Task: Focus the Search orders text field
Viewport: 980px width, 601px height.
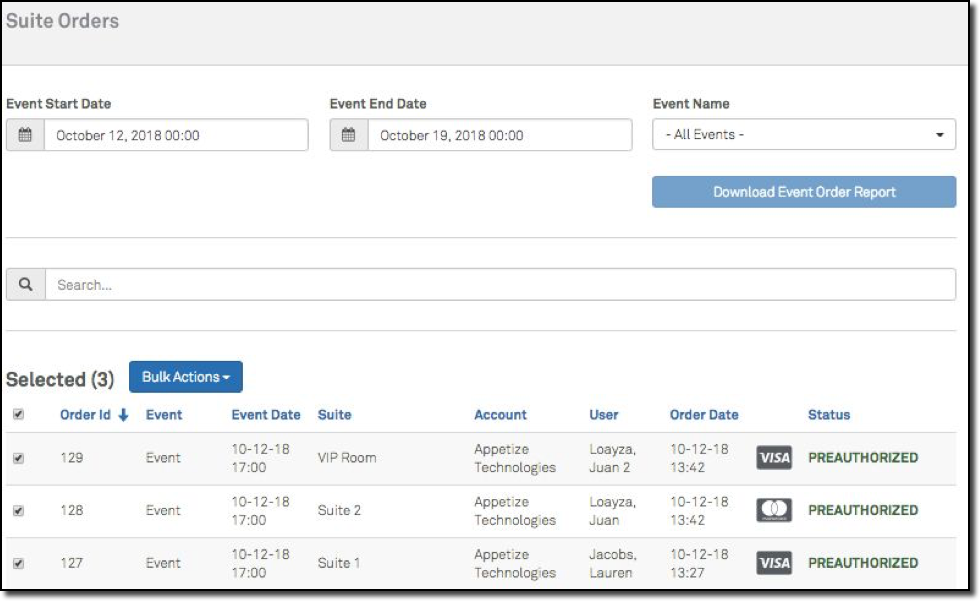Action: [500, 285]
